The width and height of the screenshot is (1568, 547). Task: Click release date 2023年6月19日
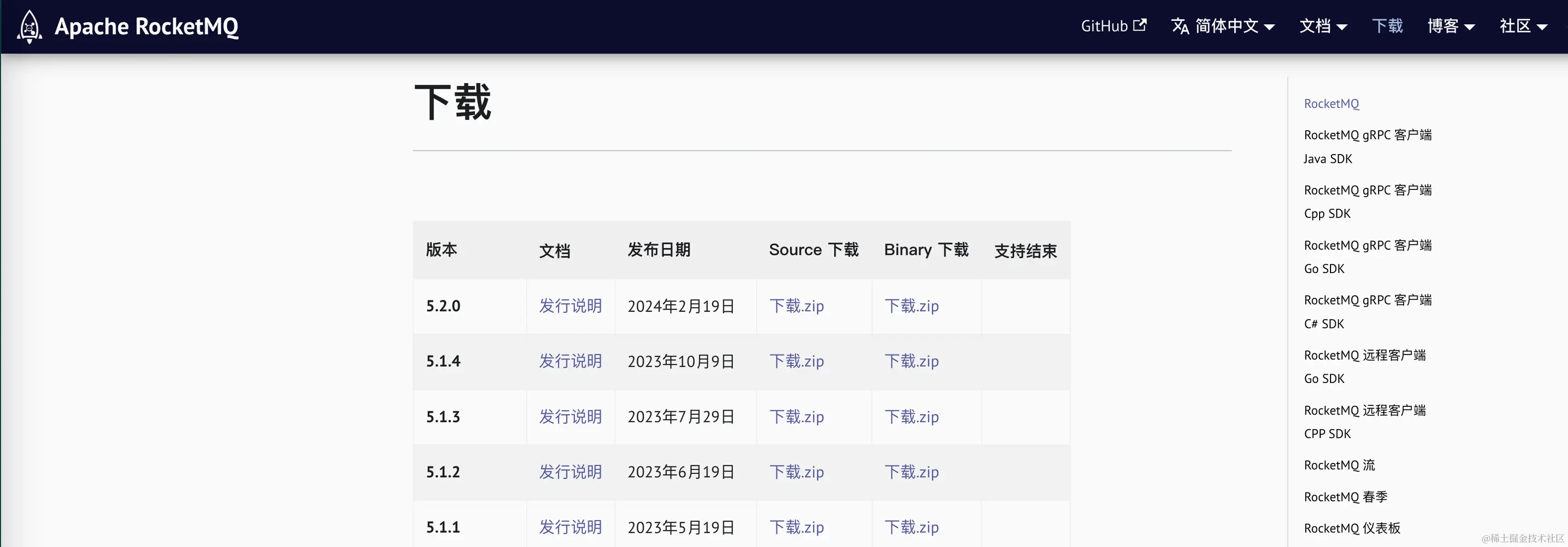click(x=681, y=472)
